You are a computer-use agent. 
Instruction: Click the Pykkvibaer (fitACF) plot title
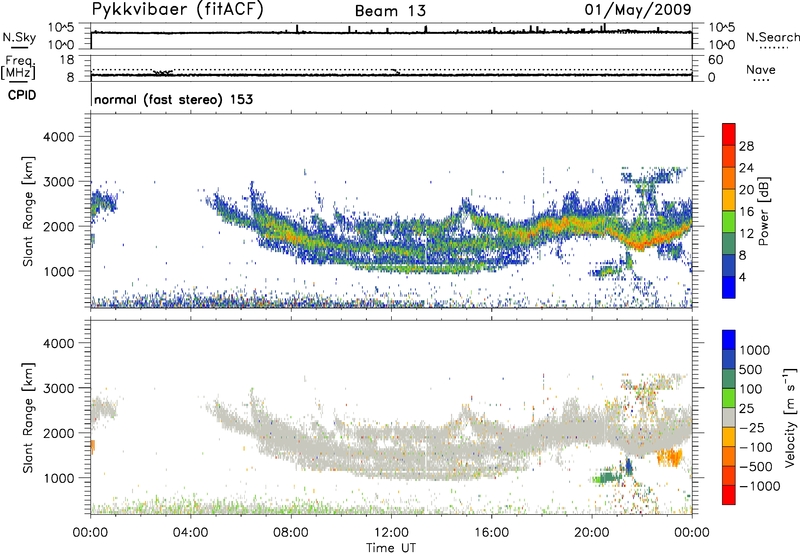tap(178, 10)
